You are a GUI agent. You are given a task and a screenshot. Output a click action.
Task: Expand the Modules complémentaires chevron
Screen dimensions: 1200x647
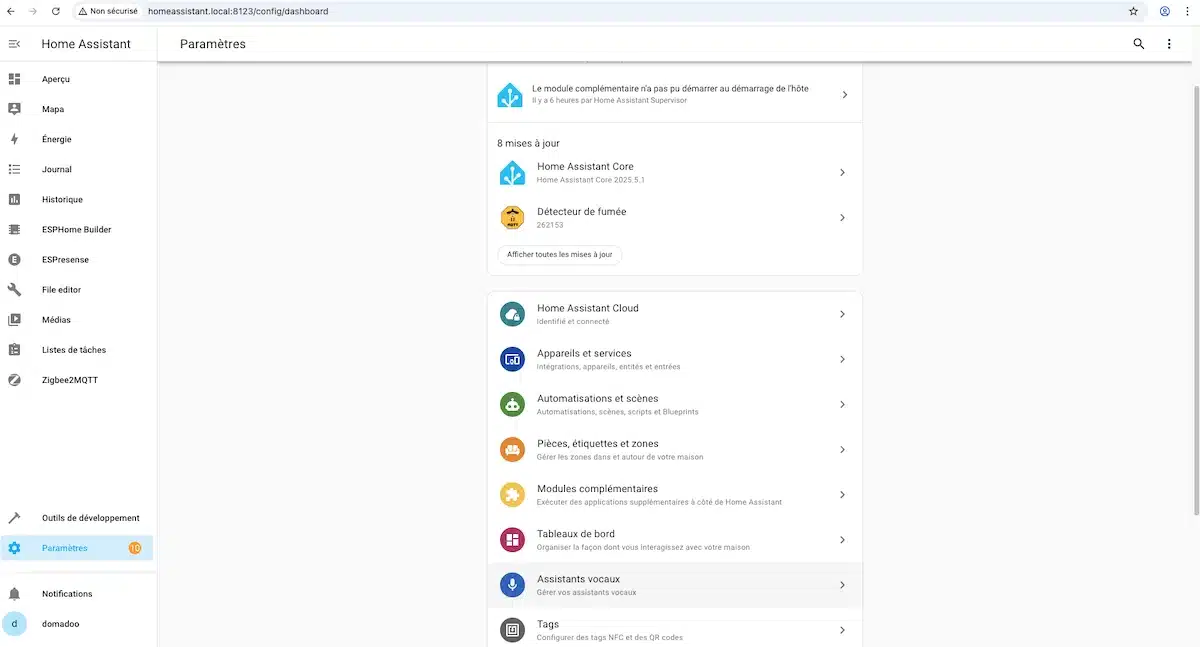click(x=842, y=494)
